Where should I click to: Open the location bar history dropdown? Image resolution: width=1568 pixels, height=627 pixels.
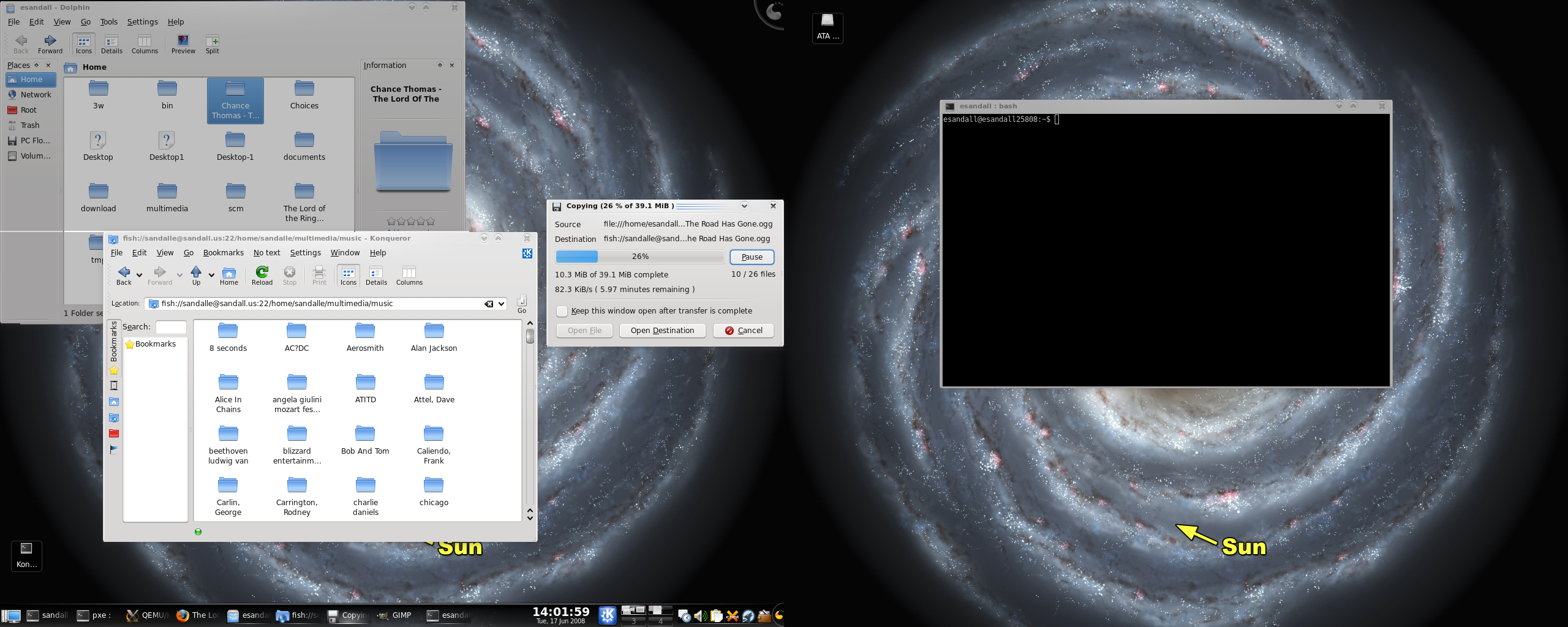pos(501,304)
